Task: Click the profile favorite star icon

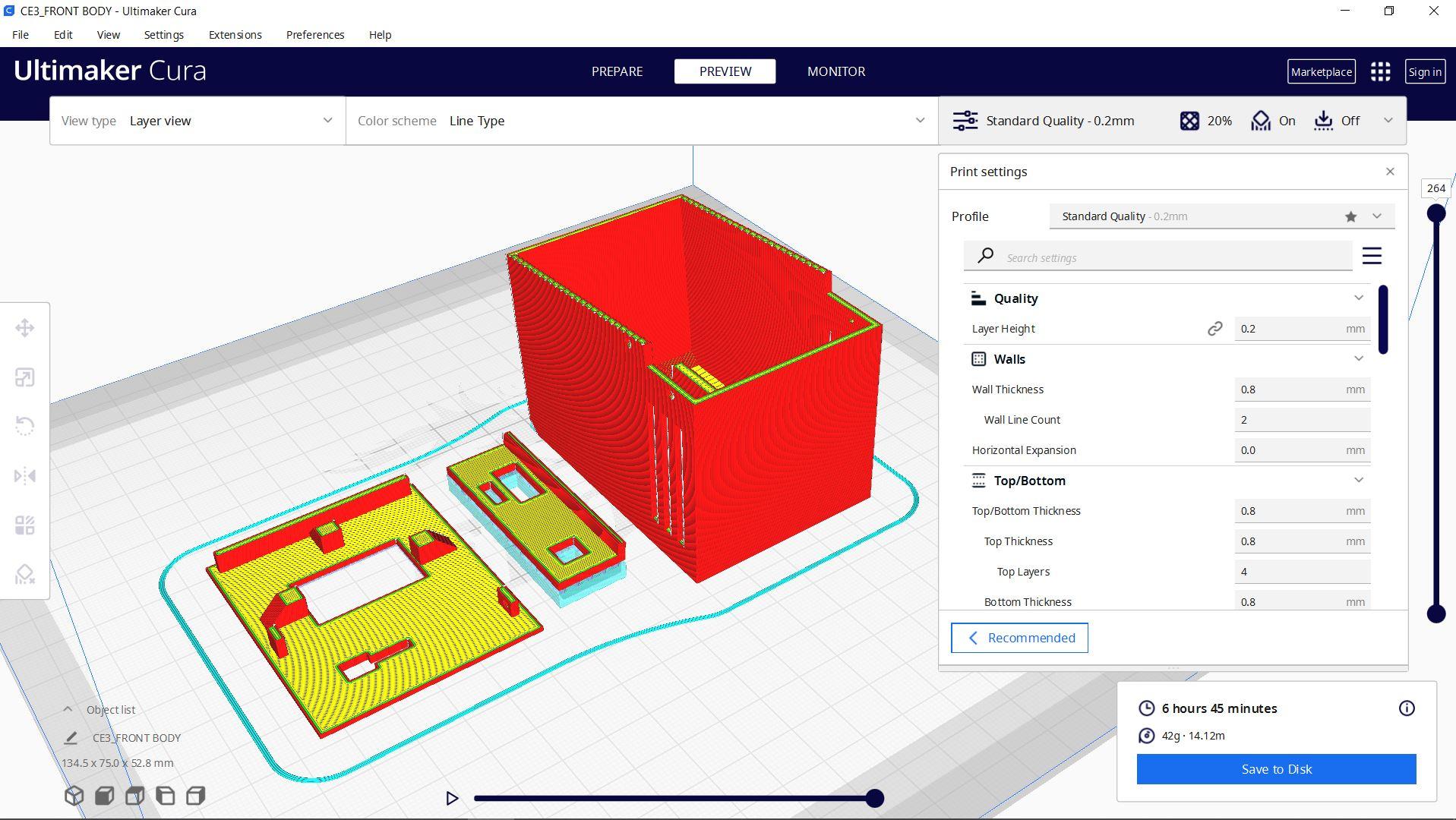Action: pyautogui.click(x=1350, y=216)
